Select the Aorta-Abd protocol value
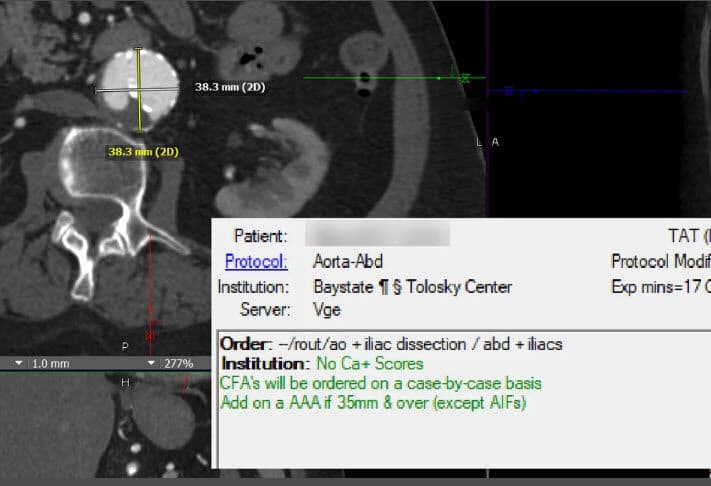 [348, 262]
